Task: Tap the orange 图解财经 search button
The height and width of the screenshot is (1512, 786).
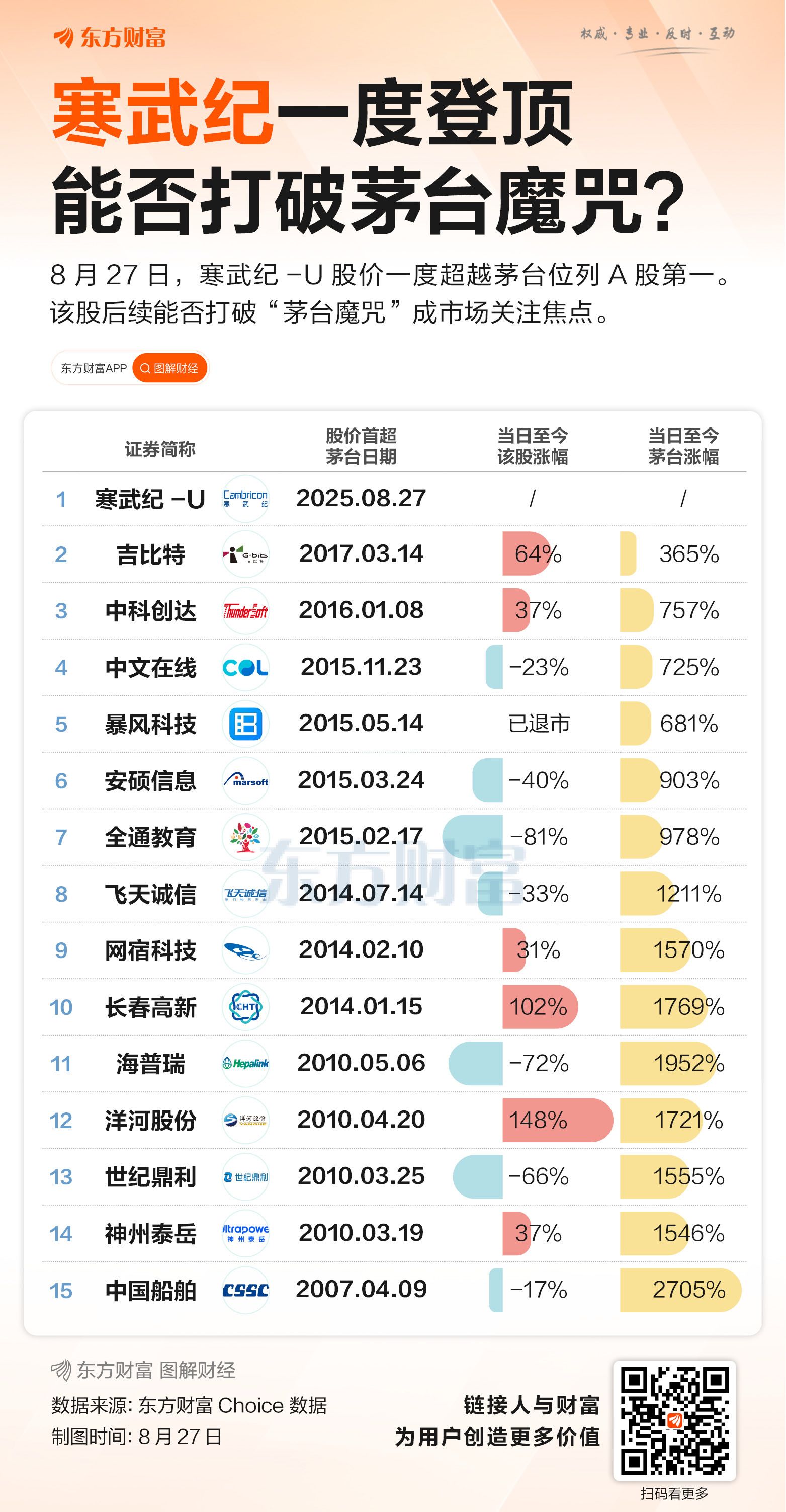Action: point(169,368)
